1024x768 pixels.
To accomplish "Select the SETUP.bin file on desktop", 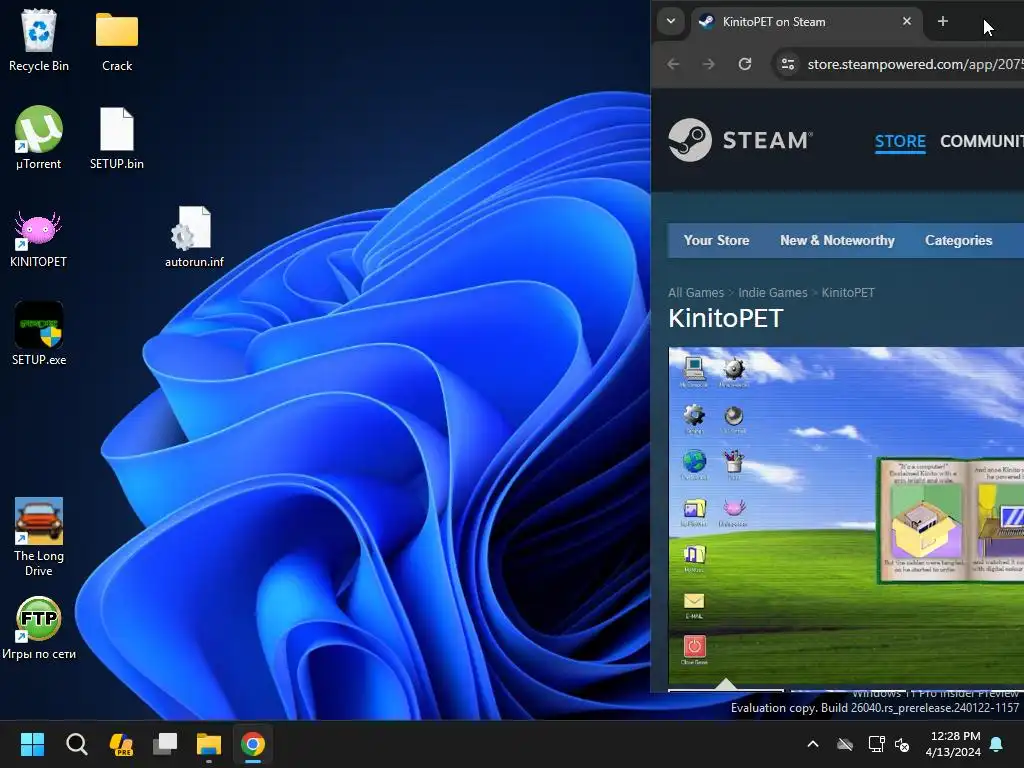I will point(117,138).
